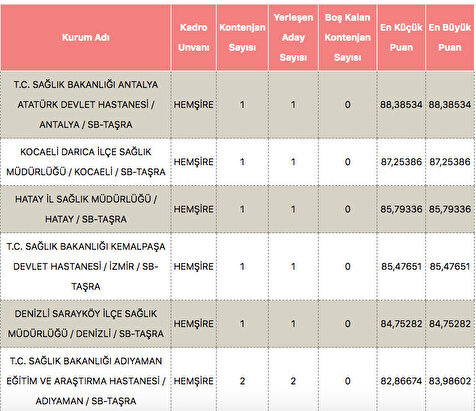Select the Antalya Atatürk Devlet Hastanesi cell
This screenshot has width=476, height=411.
(86, 104)
